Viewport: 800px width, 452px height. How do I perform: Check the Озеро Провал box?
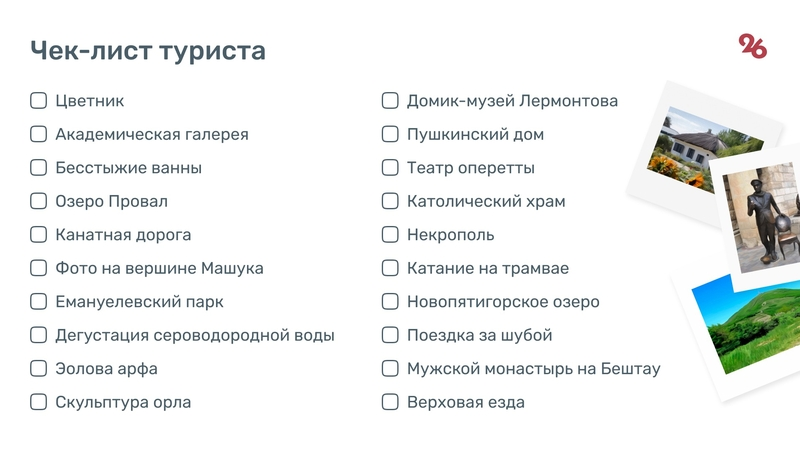point(39,201)
